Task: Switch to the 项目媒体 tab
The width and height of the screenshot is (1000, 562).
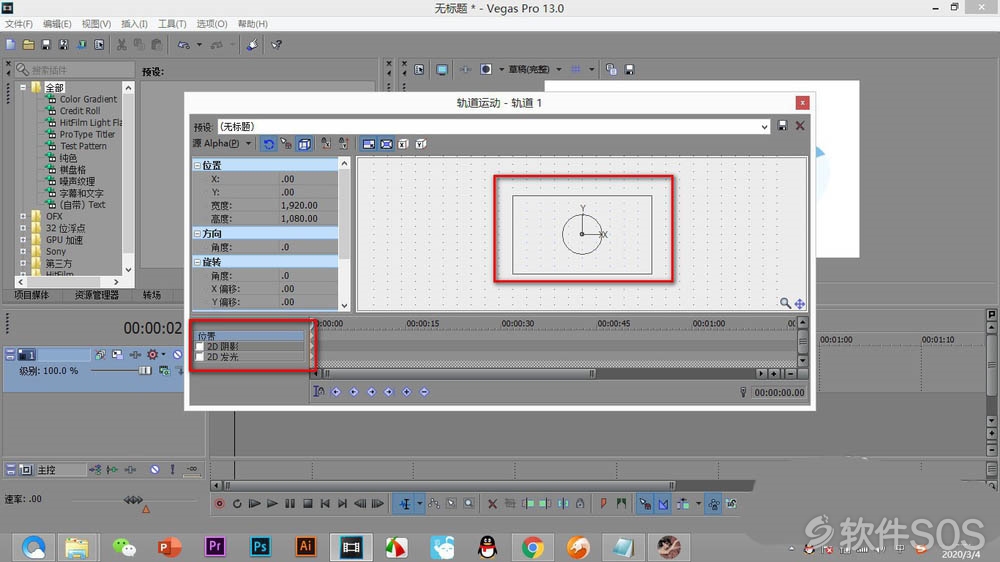Action: 31,295
